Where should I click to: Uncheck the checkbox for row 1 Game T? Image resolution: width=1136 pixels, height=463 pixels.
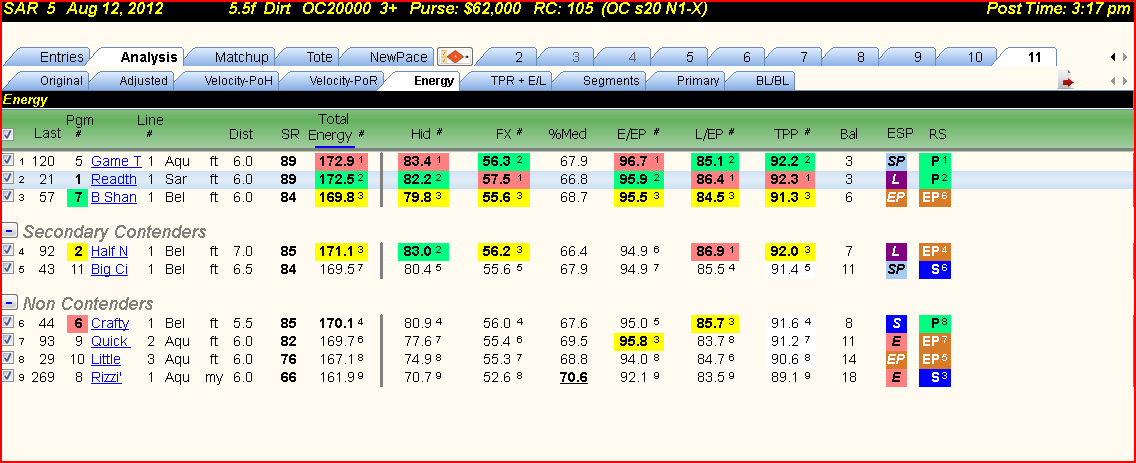(x=7, y=160)
